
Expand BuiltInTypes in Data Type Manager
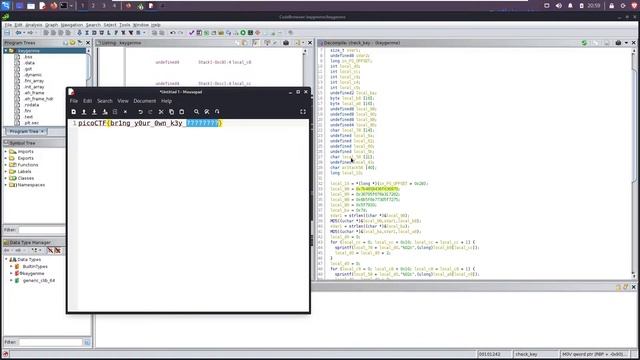pos(11,267)
